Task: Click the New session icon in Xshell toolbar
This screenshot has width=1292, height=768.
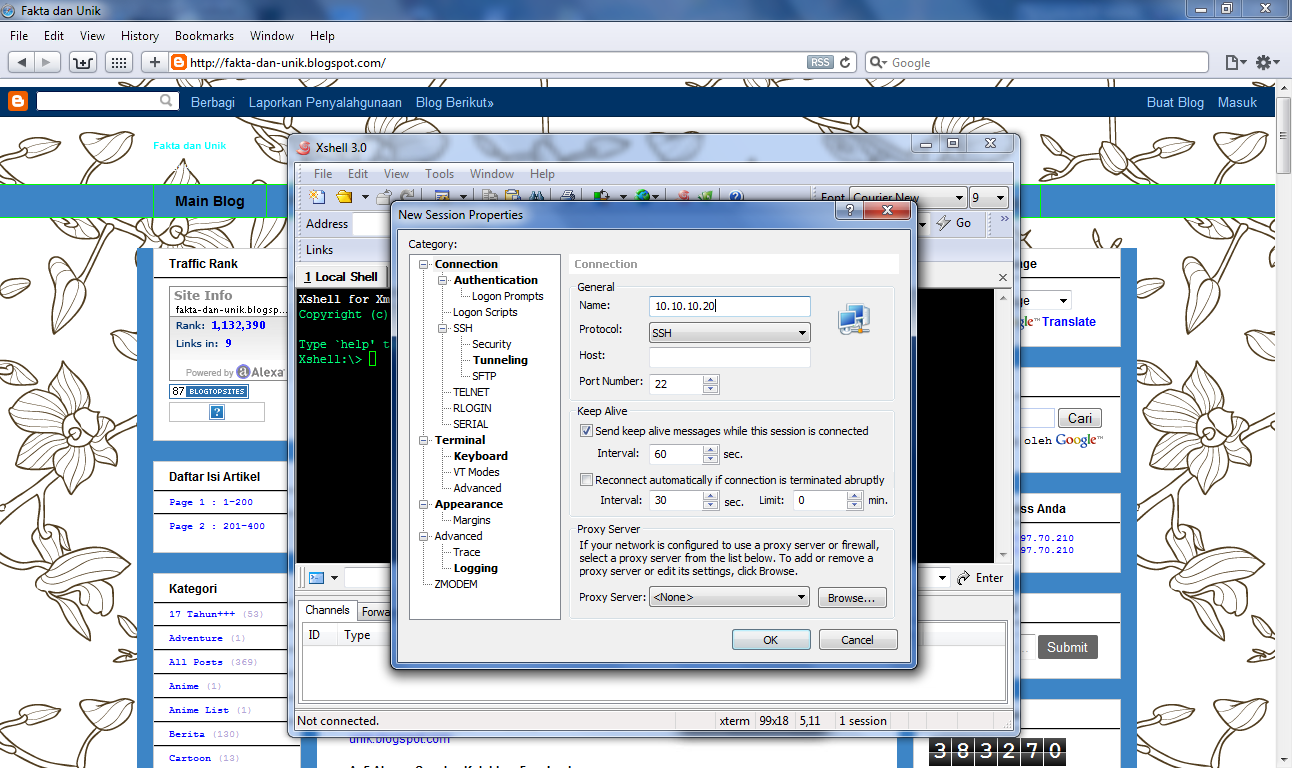Action: (x=318, y=196)
